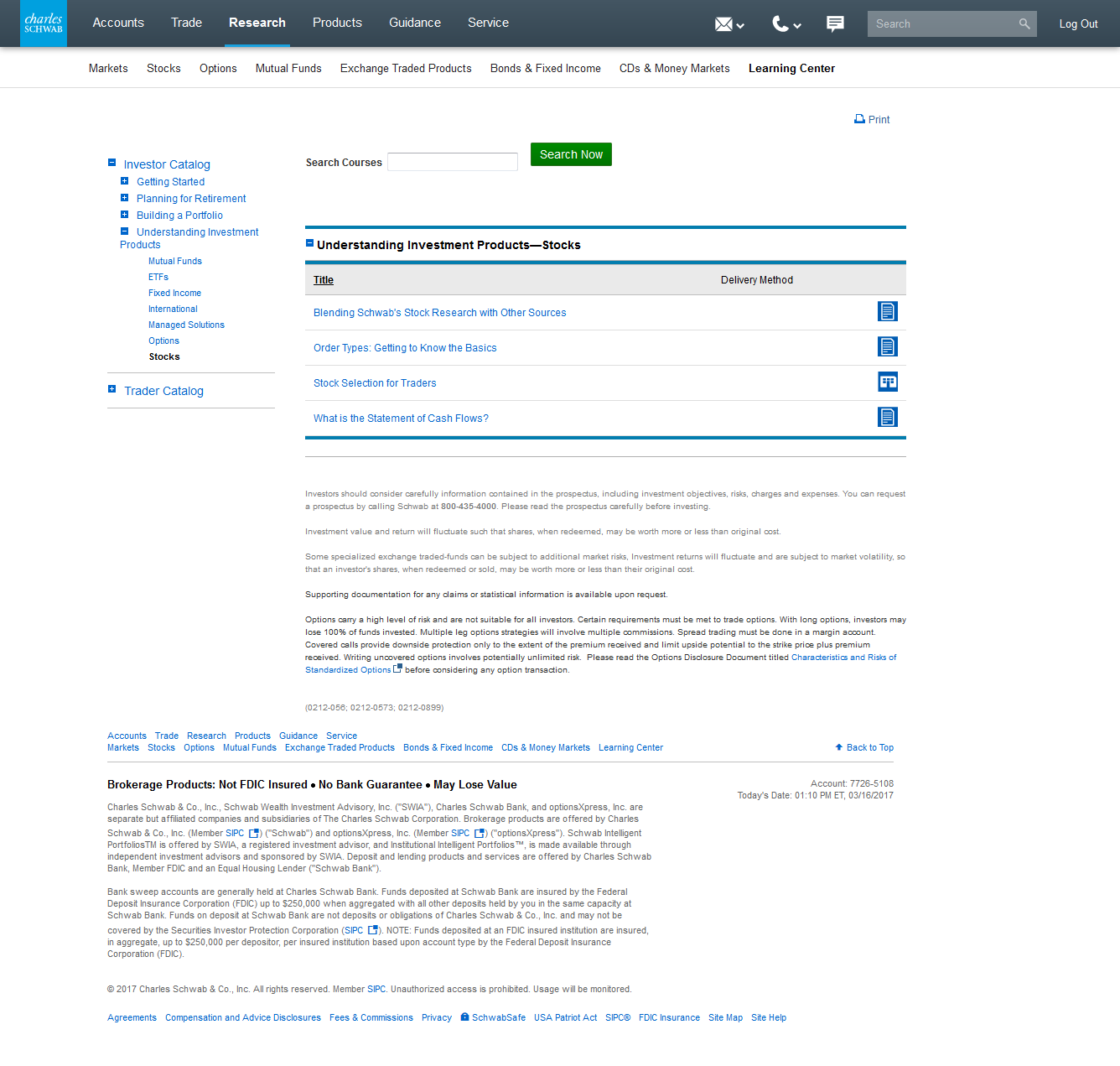Open the Service top menu
Screen dimensions: 1120x1066
click(x=488, y=23)
